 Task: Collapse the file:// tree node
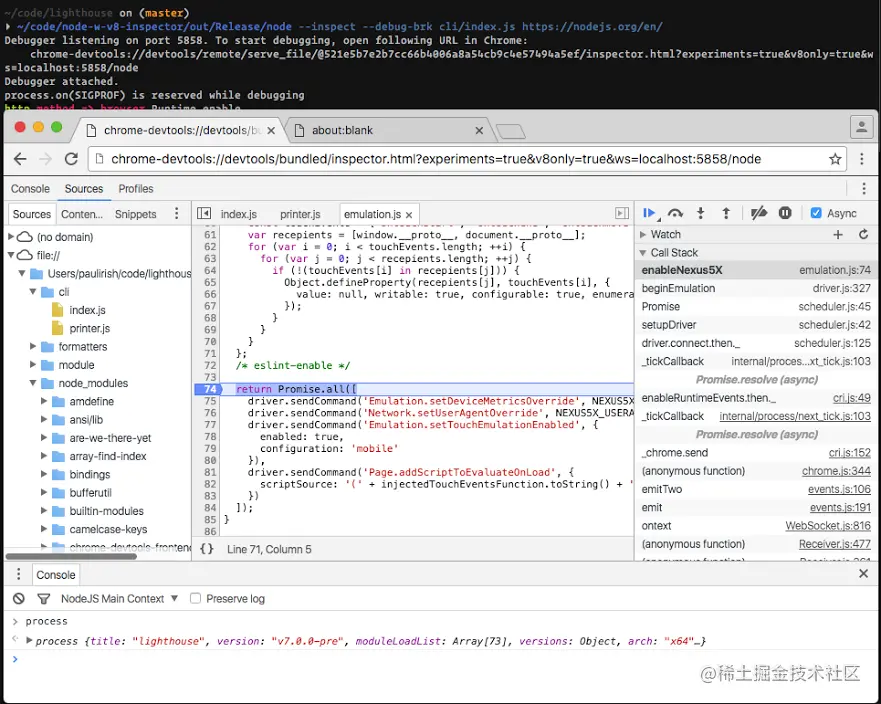(x=11, y=255)
